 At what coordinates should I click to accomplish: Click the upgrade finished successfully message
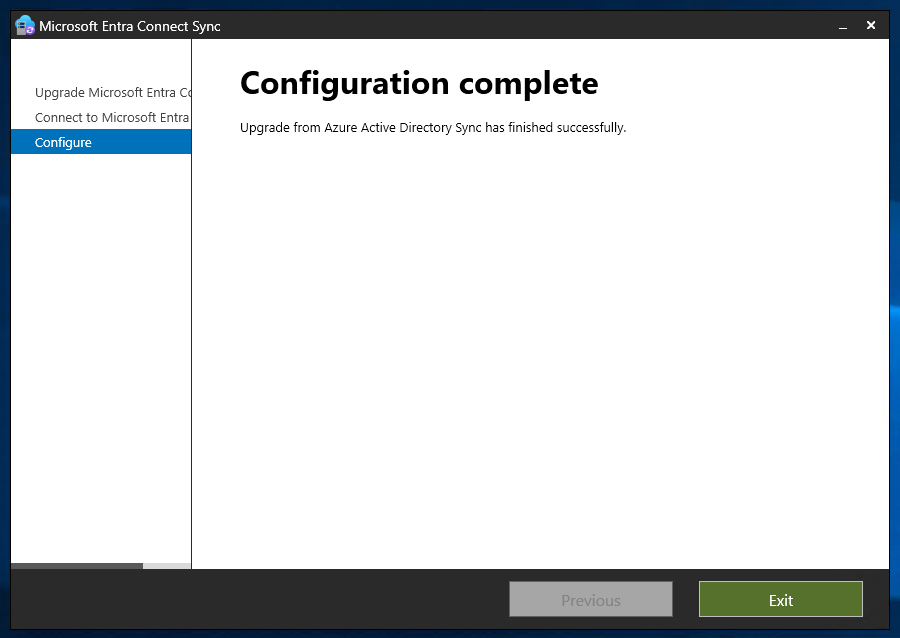coord(433,127)
